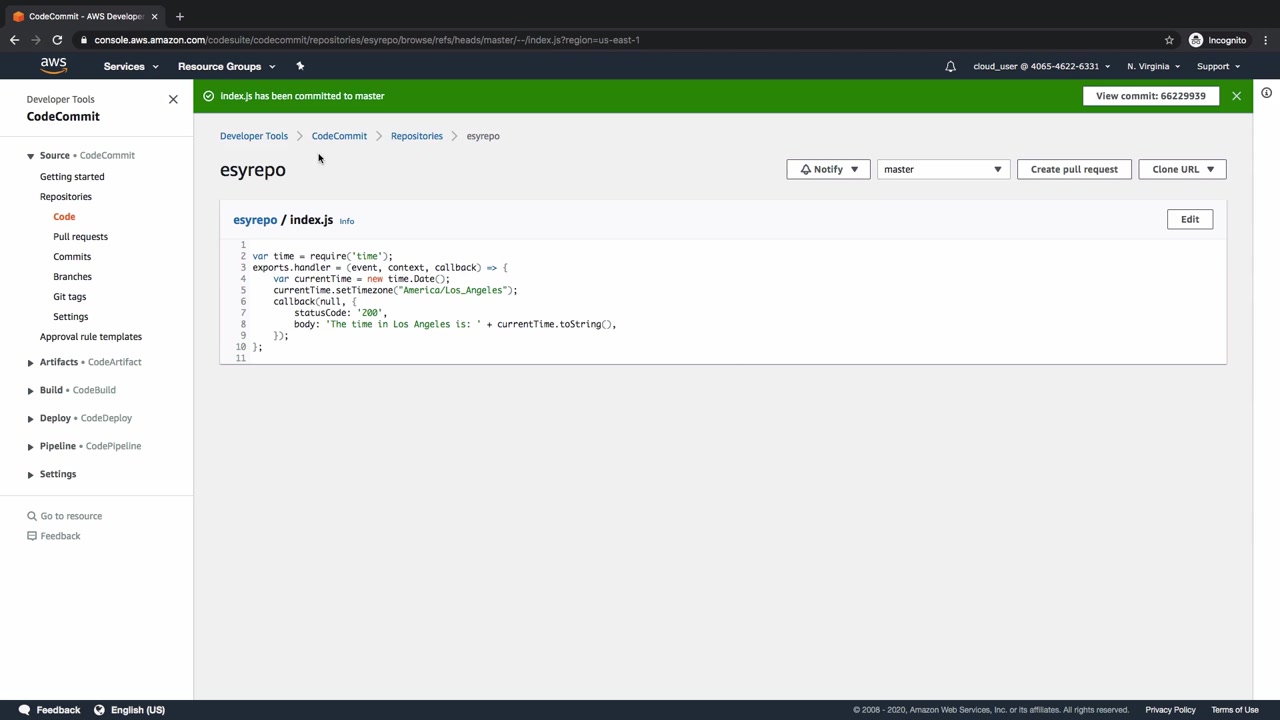
Task: Open Git tags in the sidebar
Action: click(x=70, y=296)
